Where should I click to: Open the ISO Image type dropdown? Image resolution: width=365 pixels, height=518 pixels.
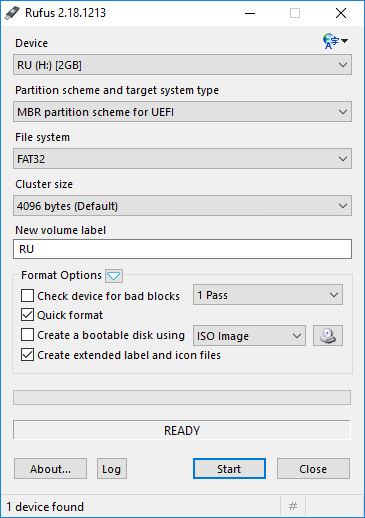249,335
